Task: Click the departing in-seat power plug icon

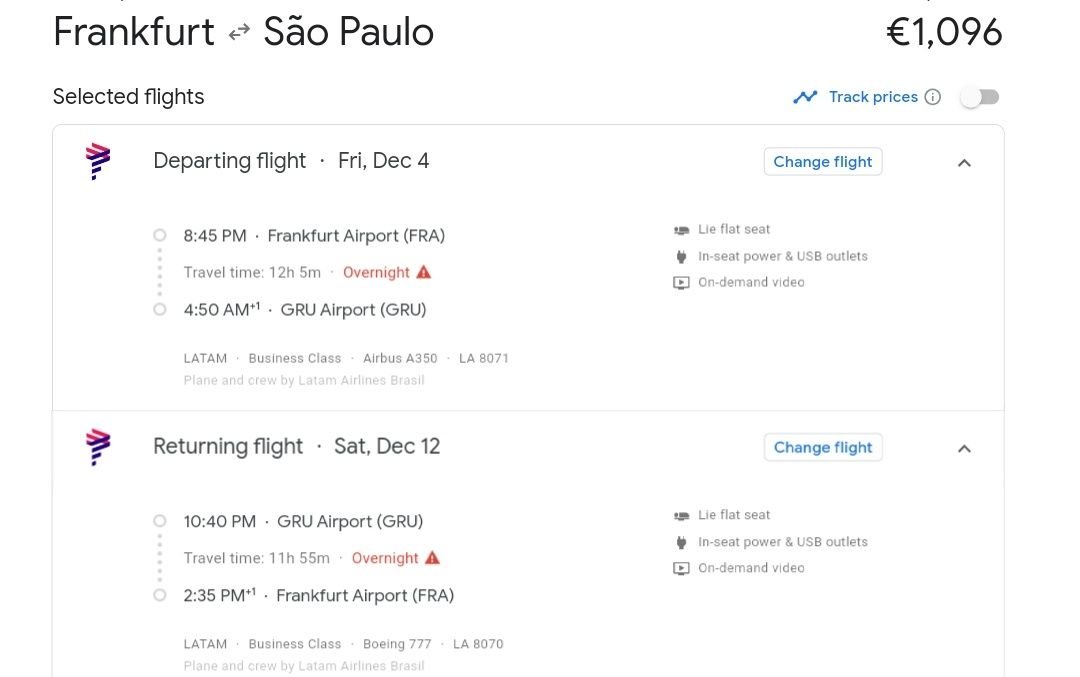Action: (x=681, y=257)
